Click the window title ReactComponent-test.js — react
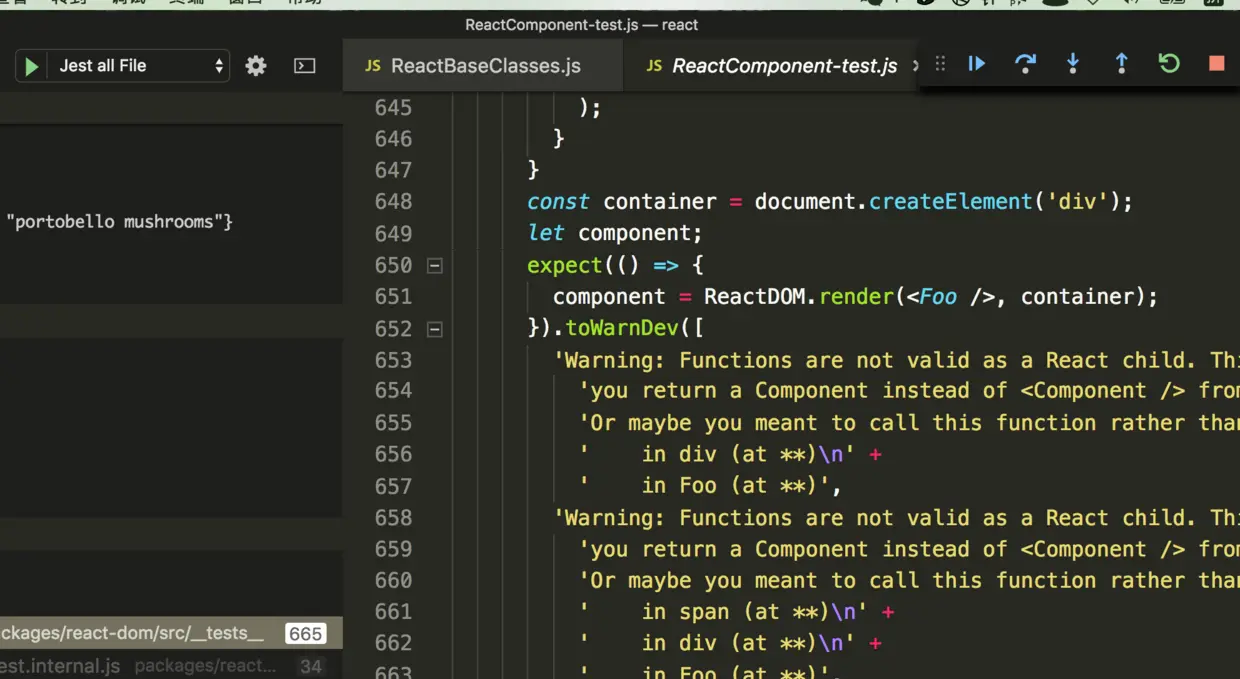This screenshot has height=679, width=1240. point(581,24)
